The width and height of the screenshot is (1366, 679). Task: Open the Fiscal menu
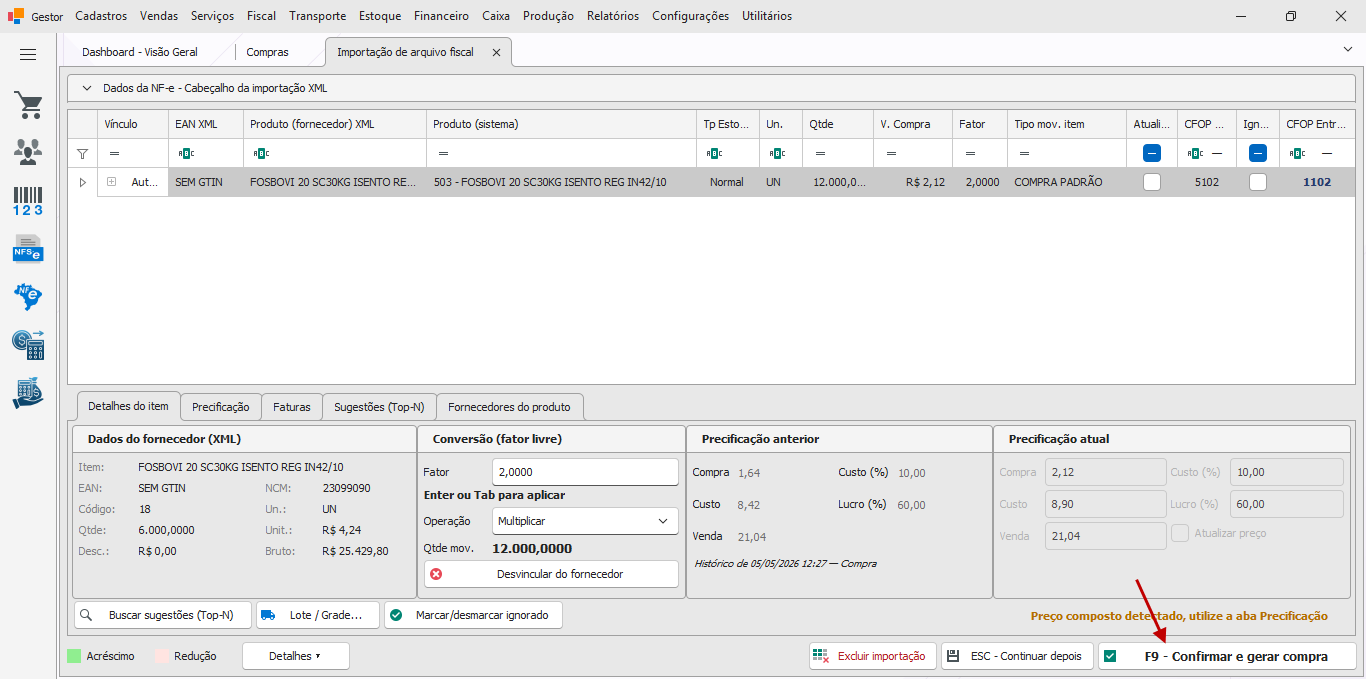262,16
